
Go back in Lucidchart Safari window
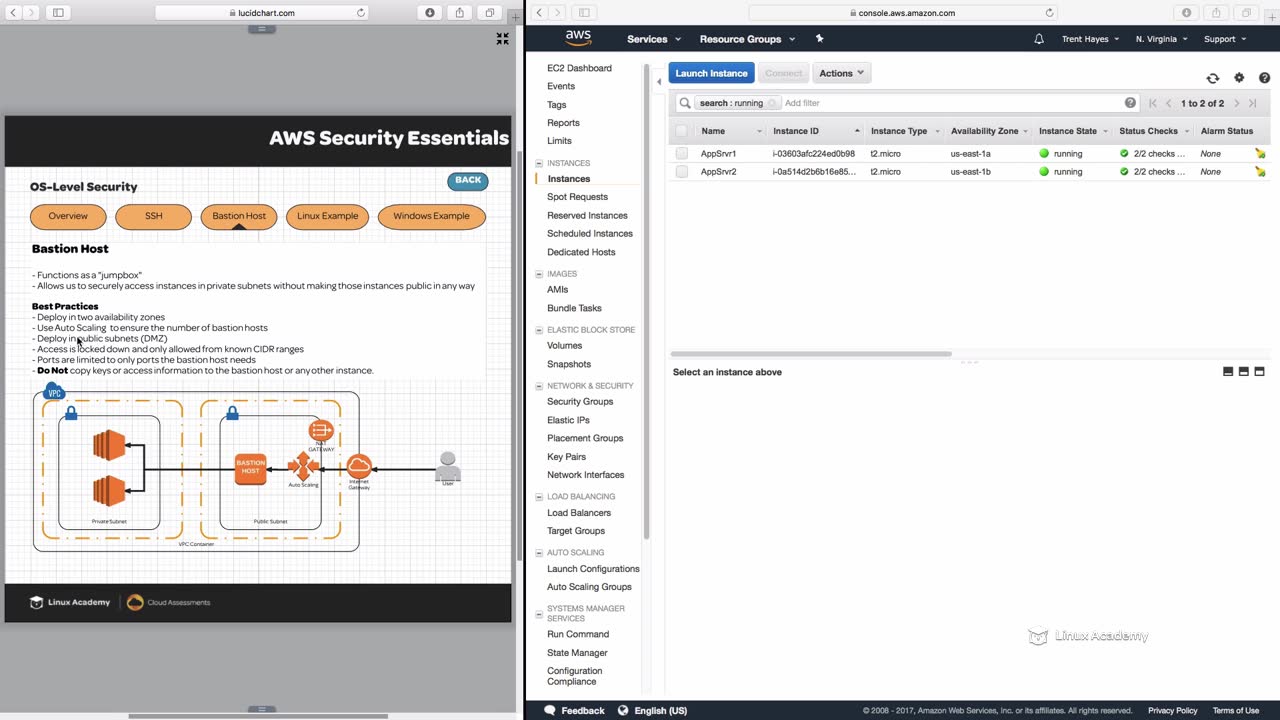pyautogui.click(x=13, y=13)
